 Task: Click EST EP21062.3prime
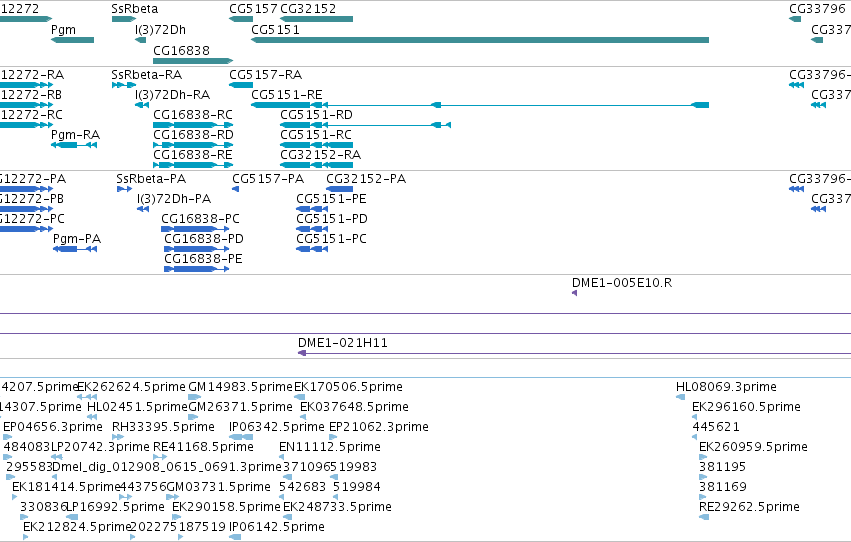tap(379, 427)
